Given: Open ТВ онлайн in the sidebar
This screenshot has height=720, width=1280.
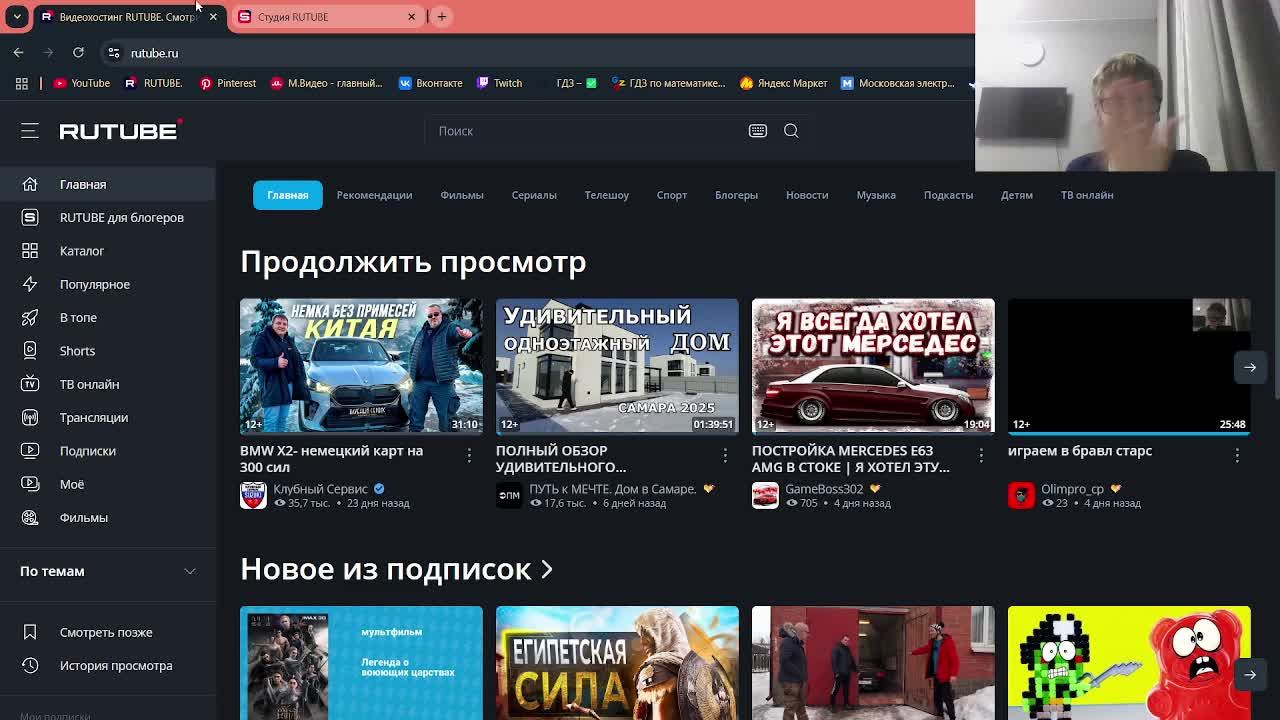Looking at the screenshot, I should (x=107, y=384).
